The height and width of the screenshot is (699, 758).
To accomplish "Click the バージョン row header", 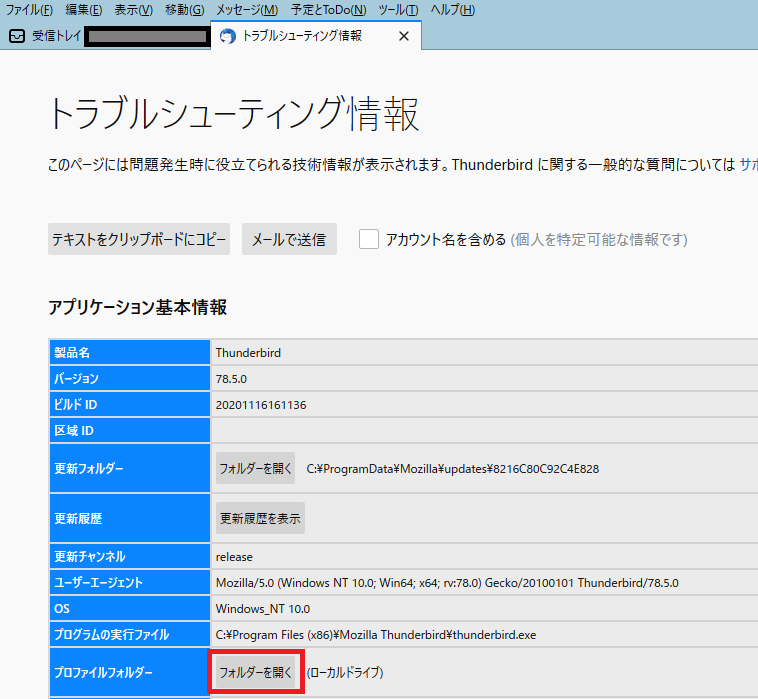I will tap(130, 379).
